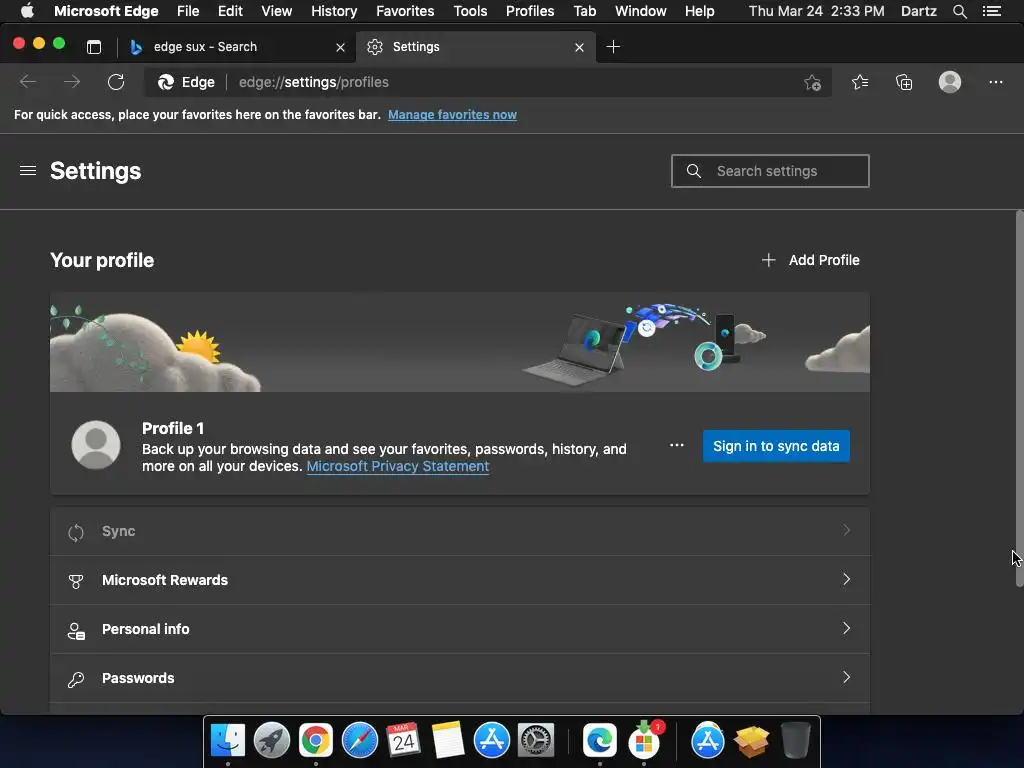The width and height of the screenshot is (1024, 768).
Task: Click the forward navigation arrow
Action: (x=72, y=82)
